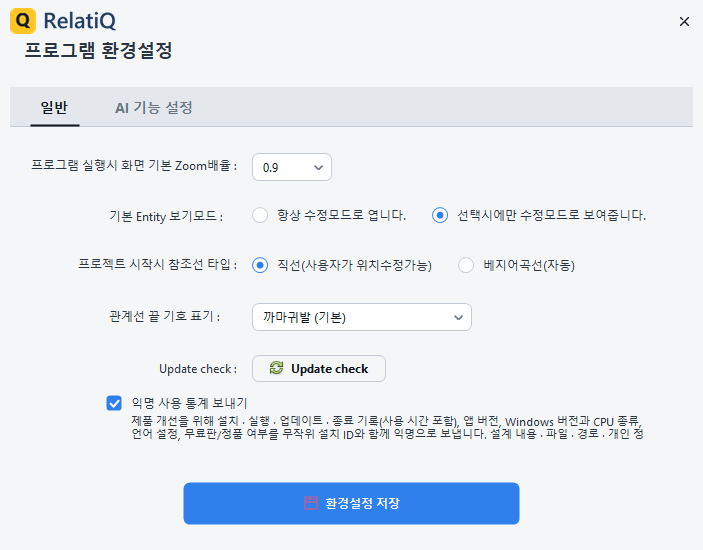
Task: Click the Update check : label text
Action: click(x=198, y=369)
